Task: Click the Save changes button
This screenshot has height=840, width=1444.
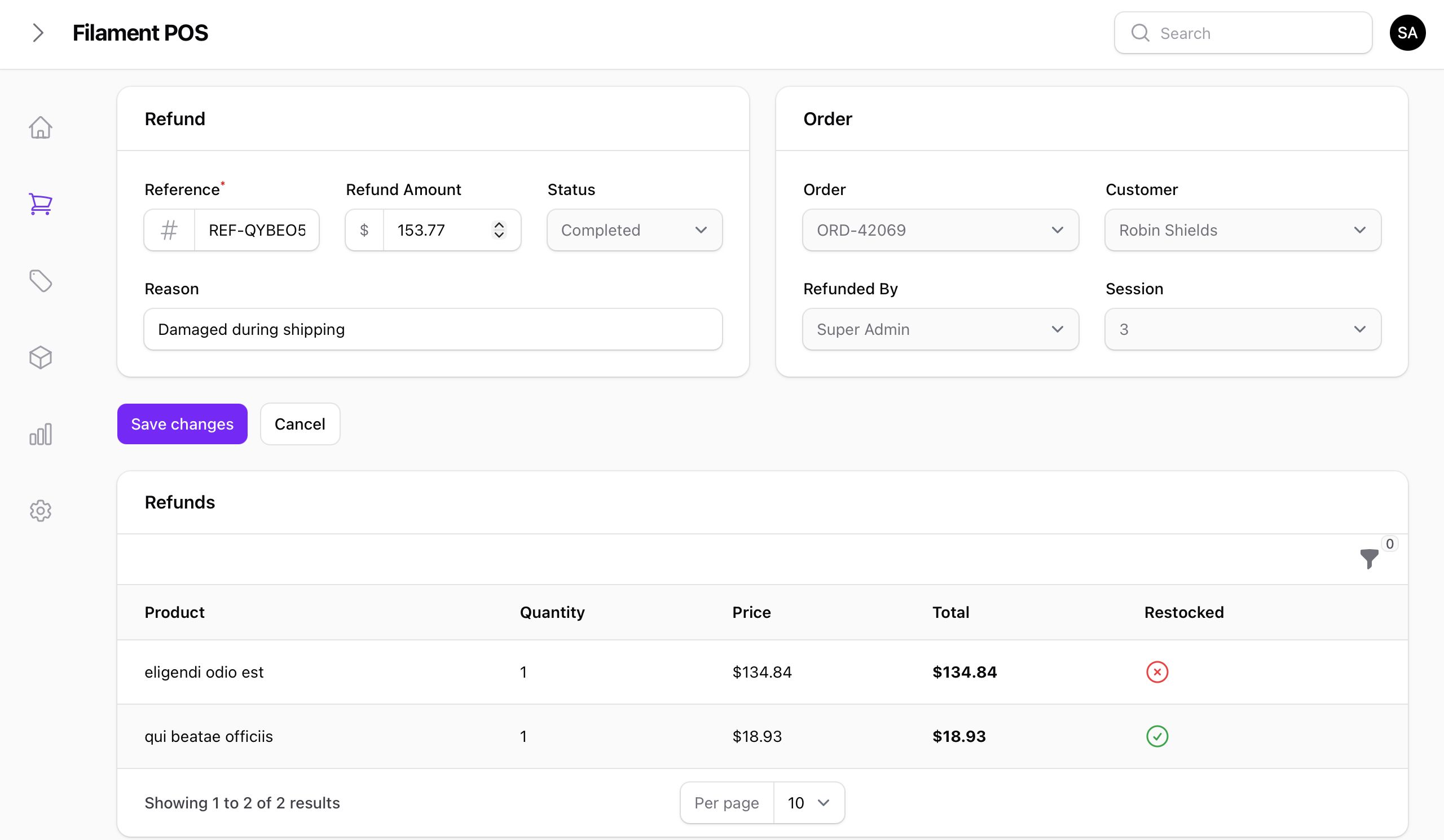Action: point(182,424)
